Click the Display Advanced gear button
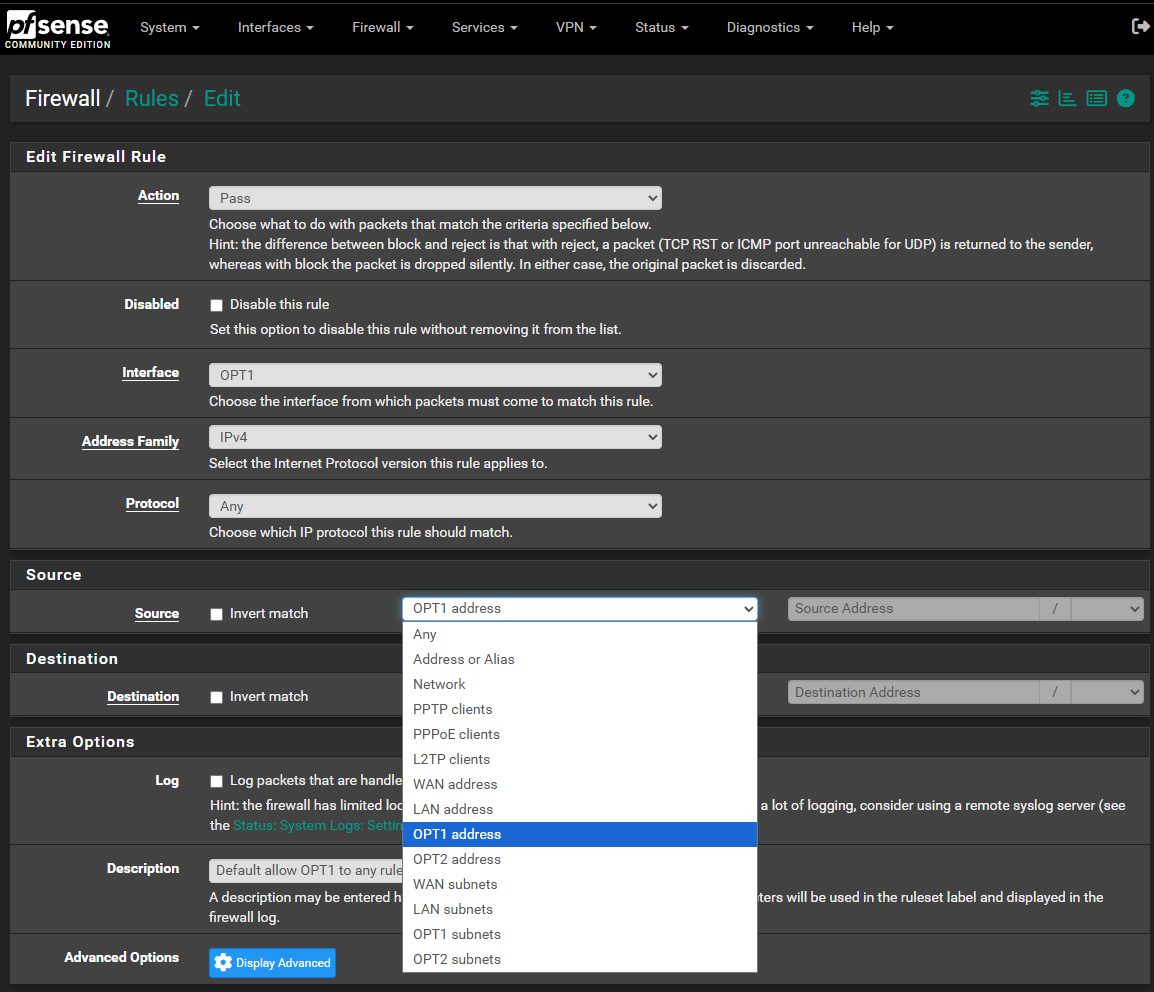Viewport: 1154px width, 992px height. coord(272,963)
